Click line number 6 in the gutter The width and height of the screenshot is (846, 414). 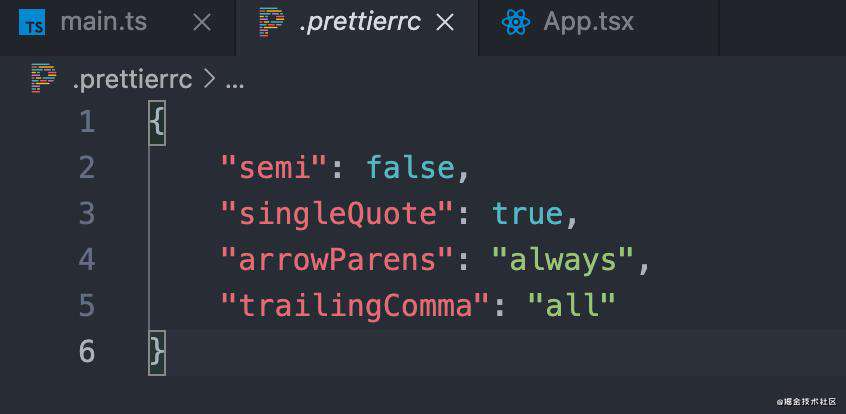[x=87, y=351]
